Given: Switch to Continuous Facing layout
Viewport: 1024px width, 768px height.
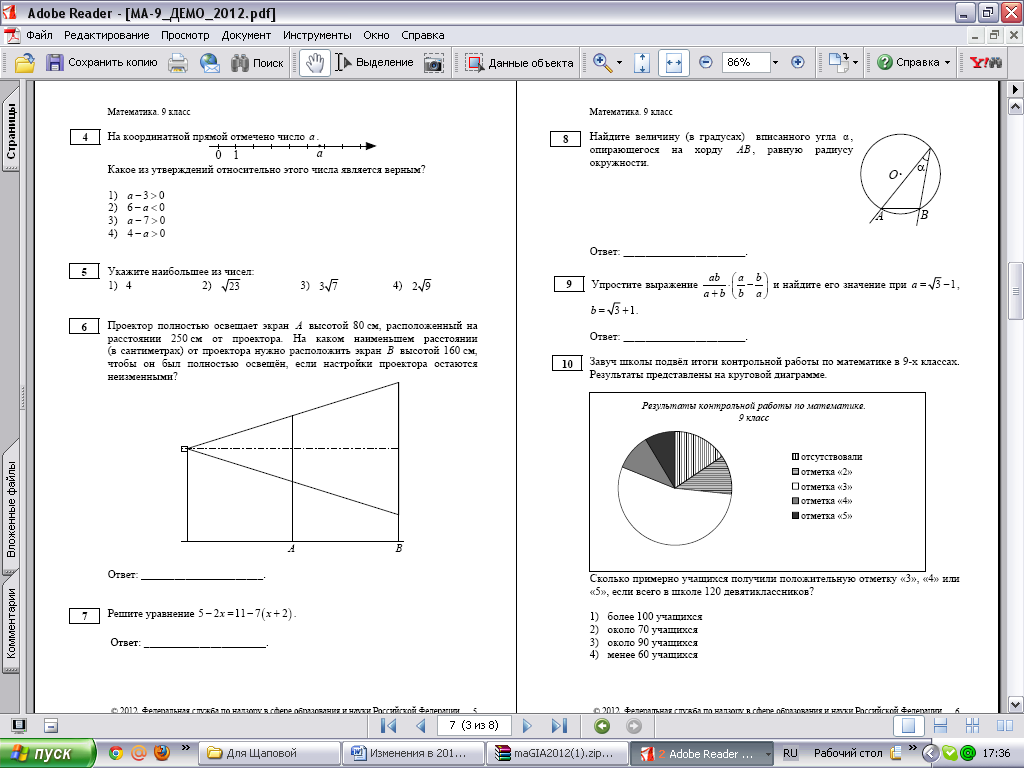Looking at the screenshot, I should click(972, 726).
